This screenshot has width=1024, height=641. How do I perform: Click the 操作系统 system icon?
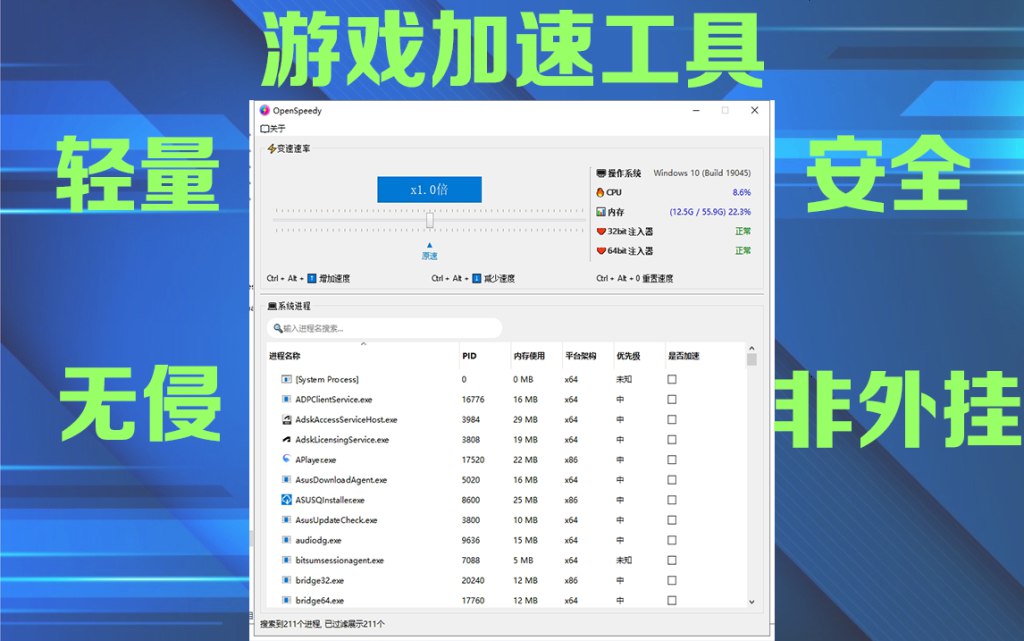[599, 173]
